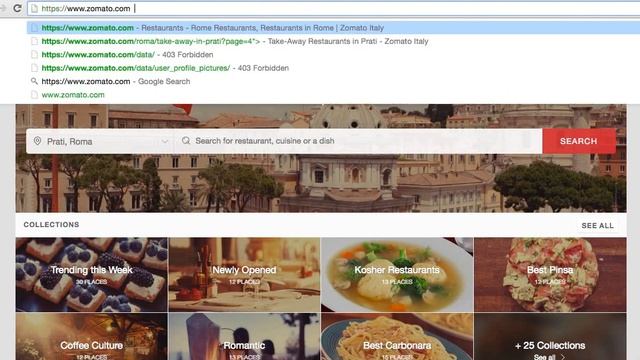Focus the restaurant, cuisine or dish search field

[x=358, y=141]
